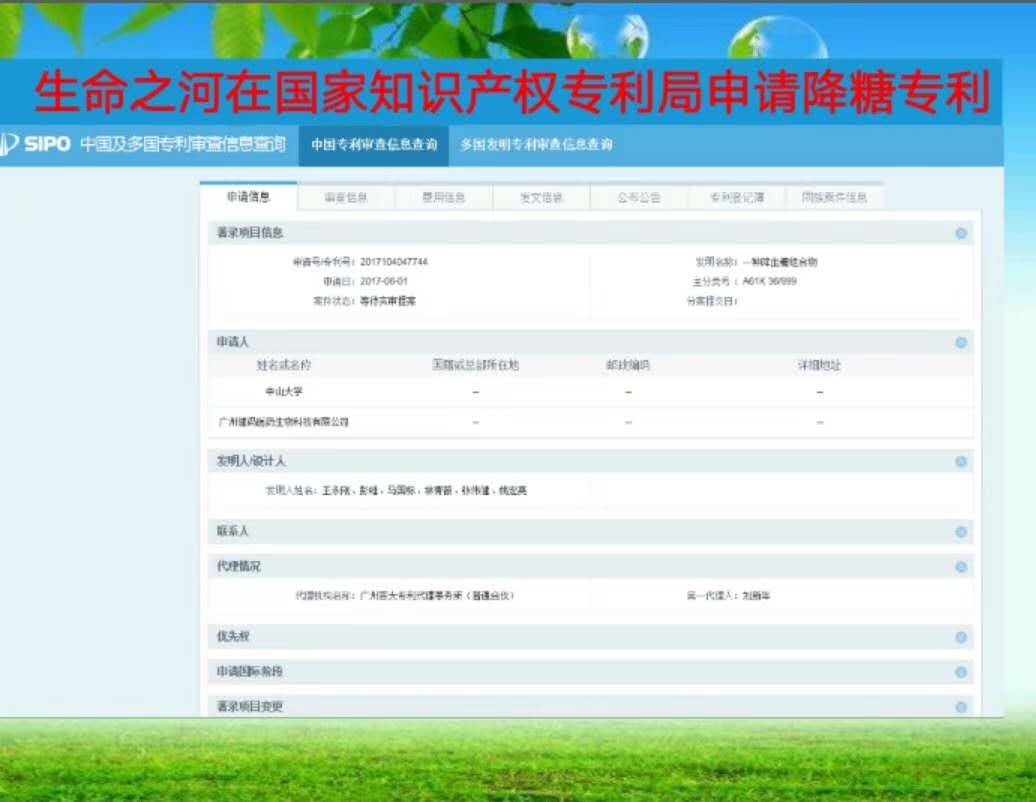Select the 申请信息 tab
Viewport: 1036px width, 802px height.
pyautogui.click(x=248, y=197)
